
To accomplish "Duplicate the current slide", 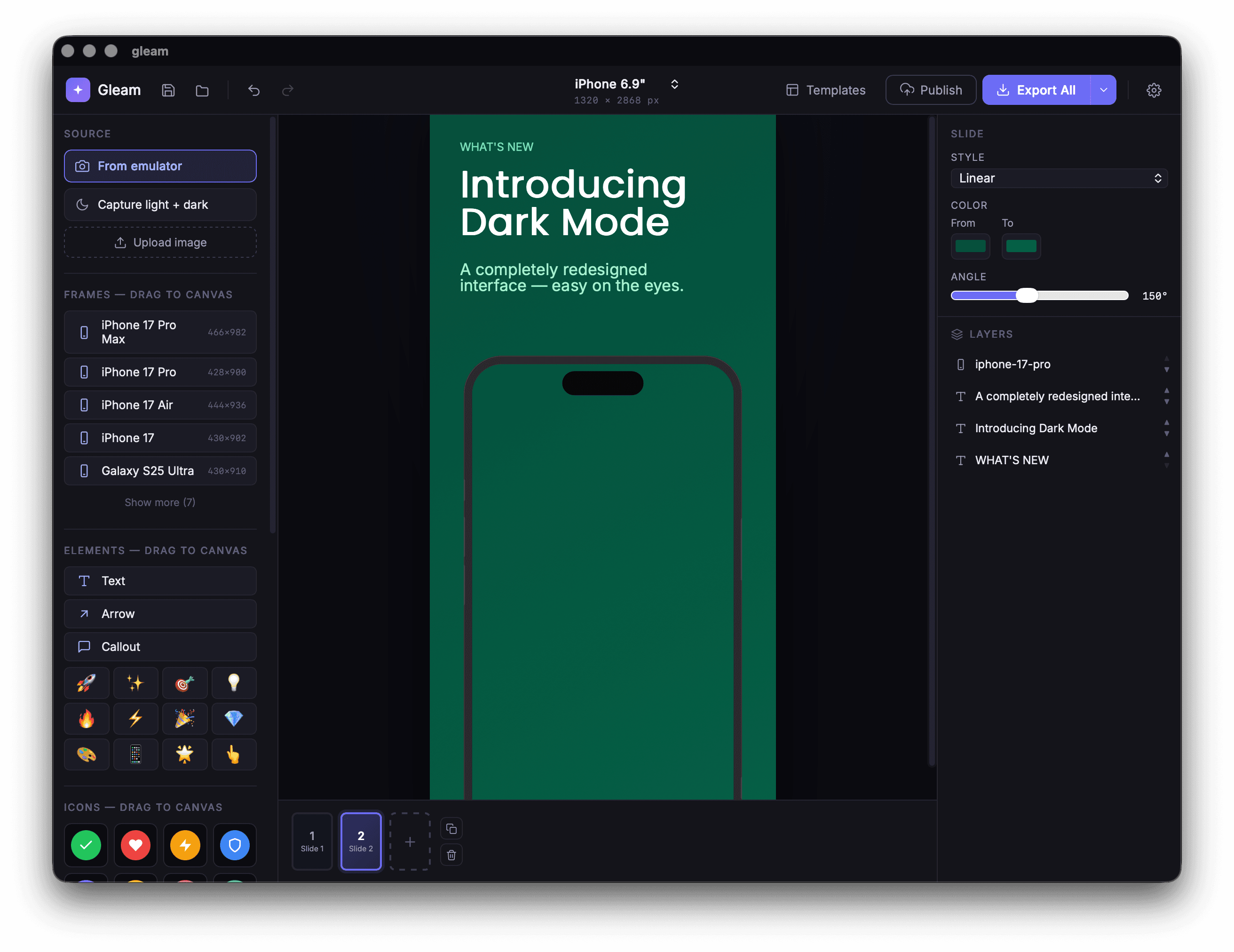I will pos(451,828).
